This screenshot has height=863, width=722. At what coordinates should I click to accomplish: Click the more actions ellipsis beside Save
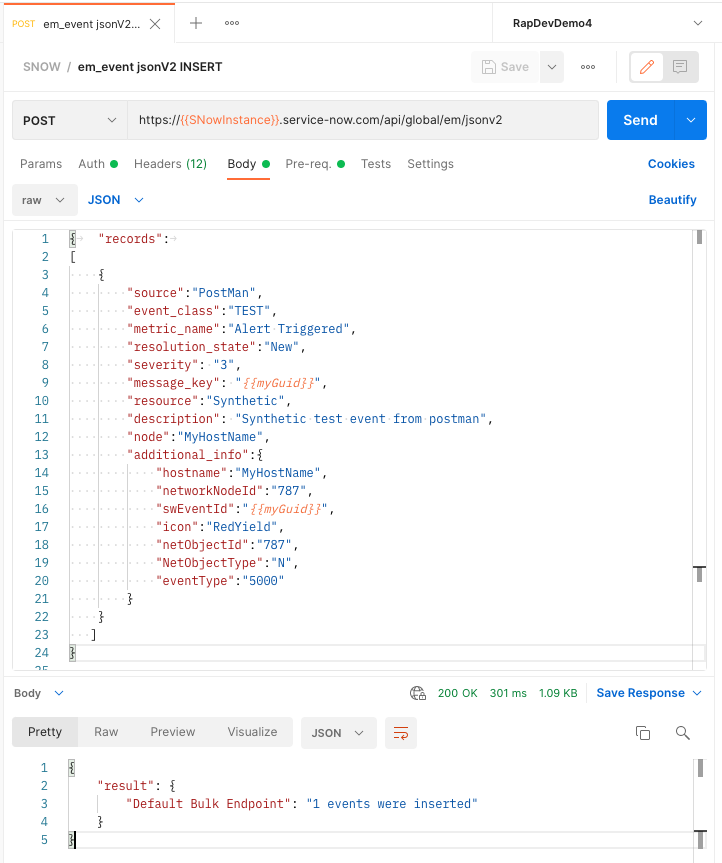pos(588,66)
